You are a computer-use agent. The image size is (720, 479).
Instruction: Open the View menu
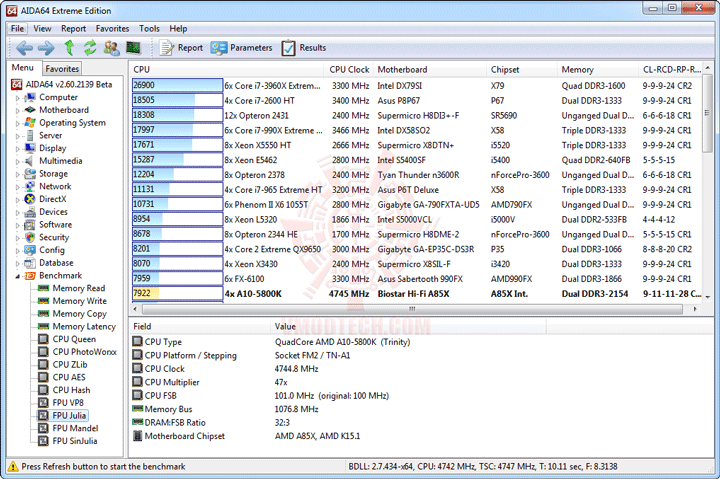pos(42,28)
